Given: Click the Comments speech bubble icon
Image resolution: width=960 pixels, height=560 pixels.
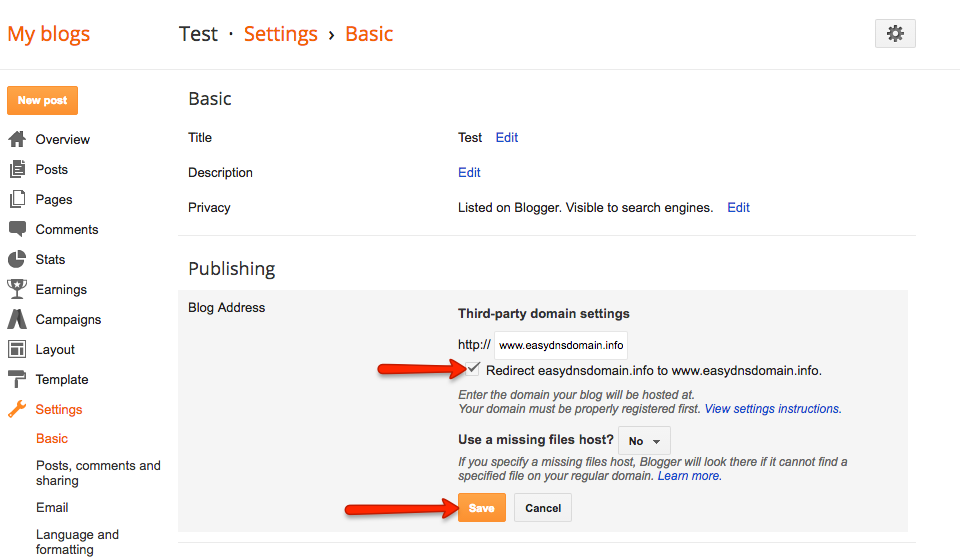Looking at the screenshot, I should 17,229.
